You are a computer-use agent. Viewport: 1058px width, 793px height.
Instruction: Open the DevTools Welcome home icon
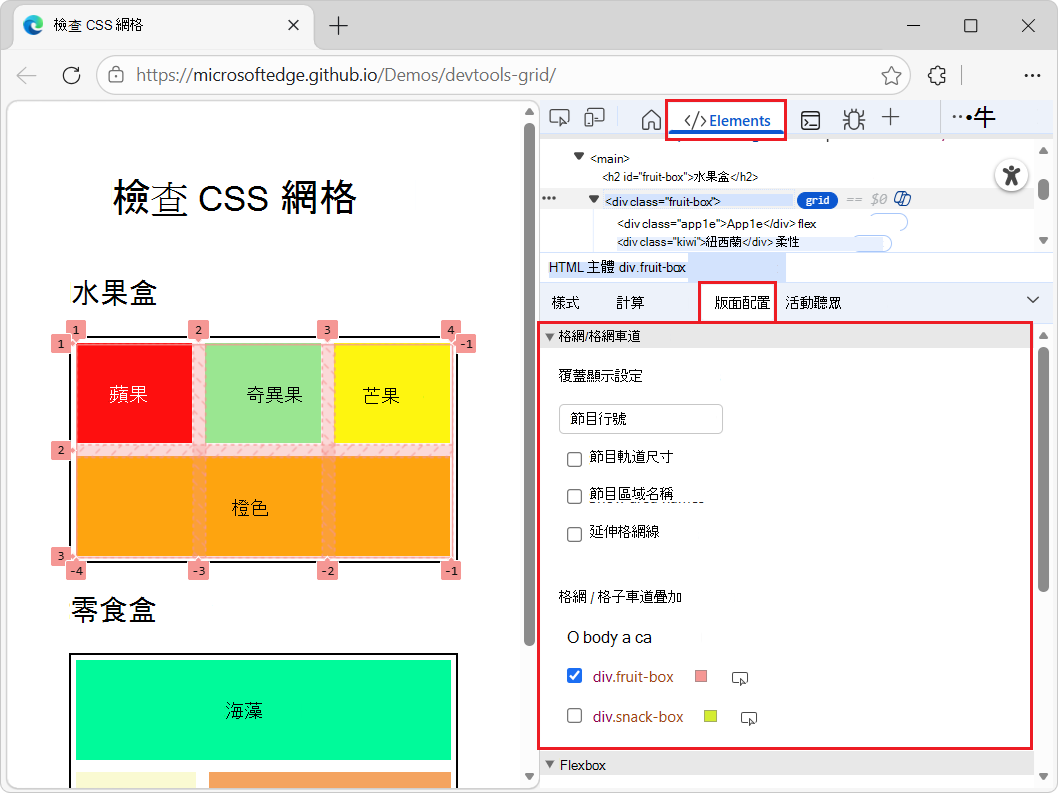pyautogui.click(x=651, y=120)
